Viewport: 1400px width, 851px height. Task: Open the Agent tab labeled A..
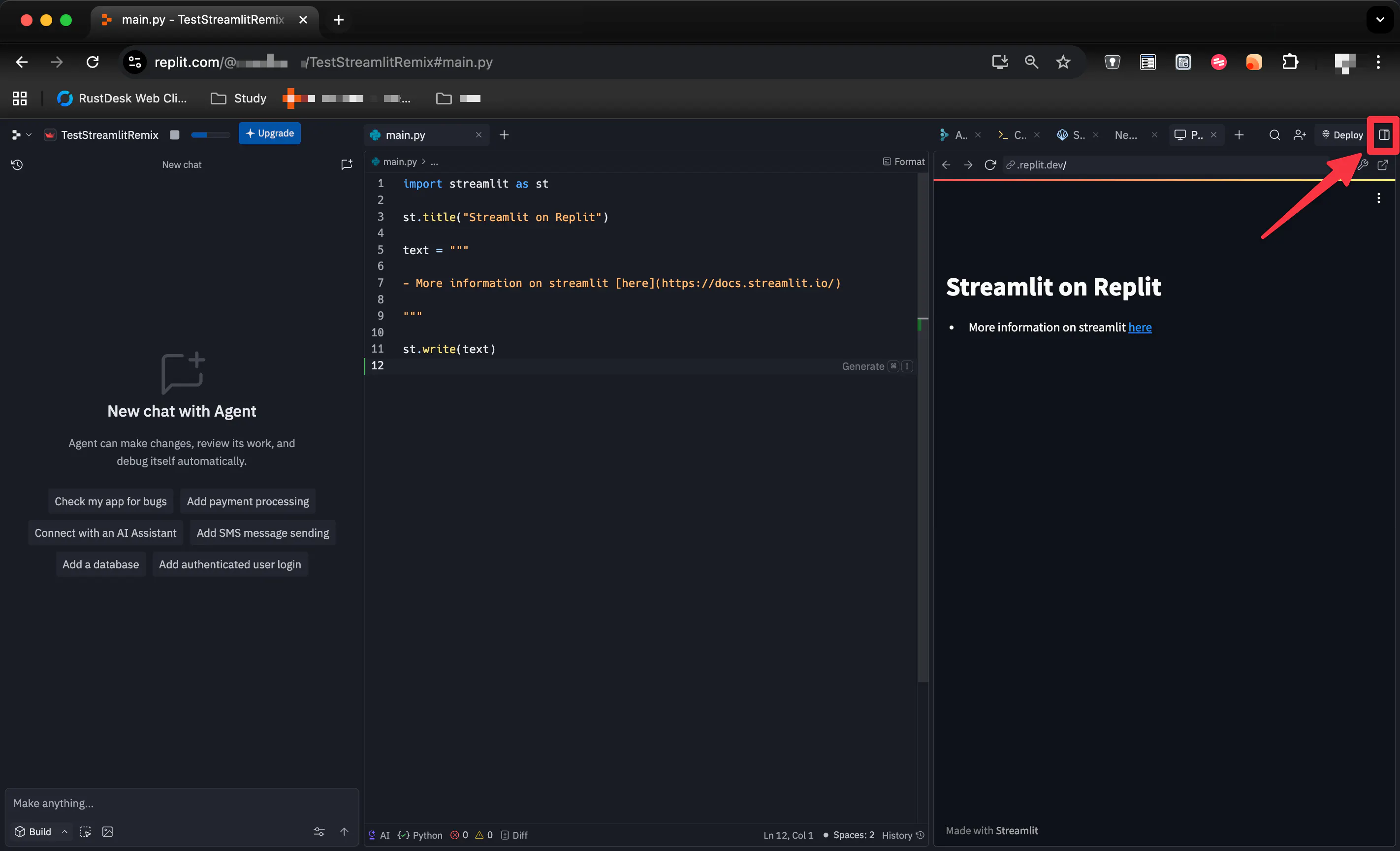tap(955, 135)
